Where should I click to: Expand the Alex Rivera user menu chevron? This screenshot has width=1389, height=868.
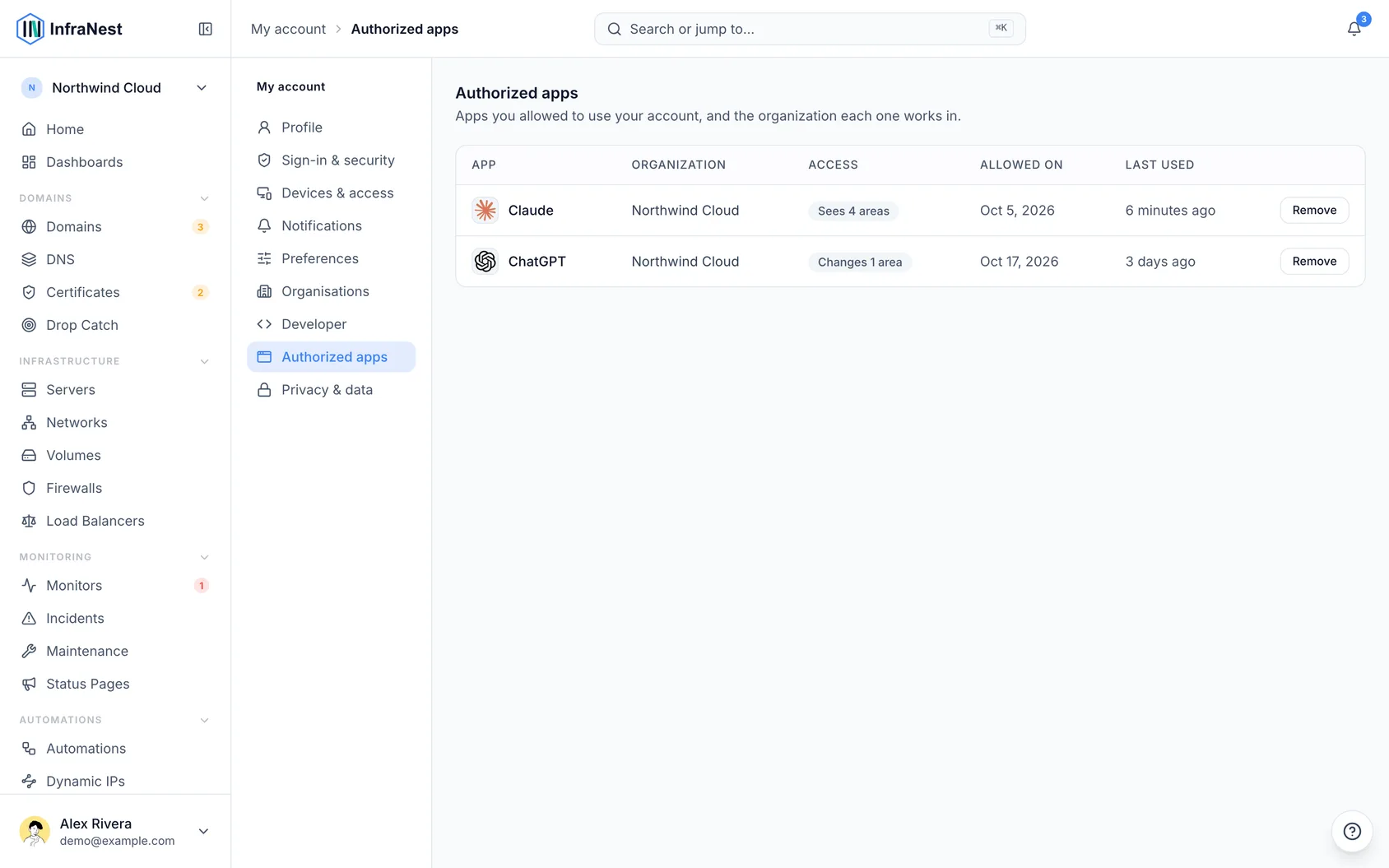[203, 831]
